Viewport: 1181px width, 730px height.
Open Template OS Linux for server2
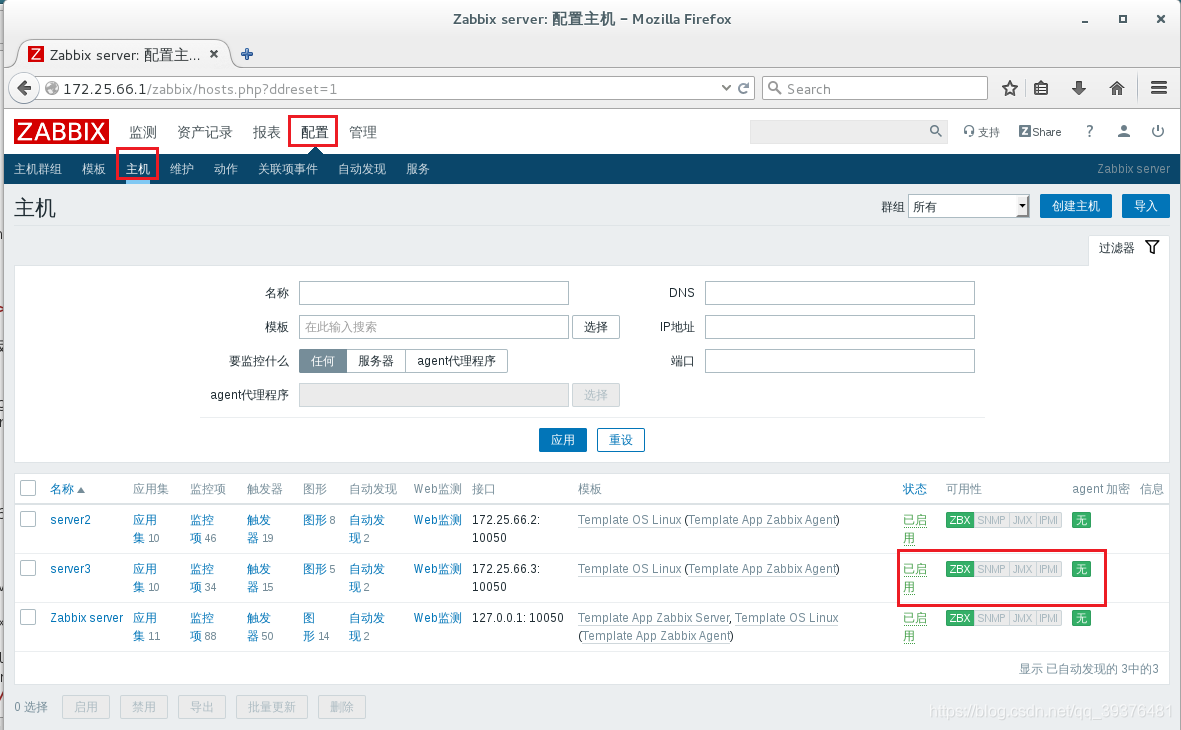coord(629,520)
